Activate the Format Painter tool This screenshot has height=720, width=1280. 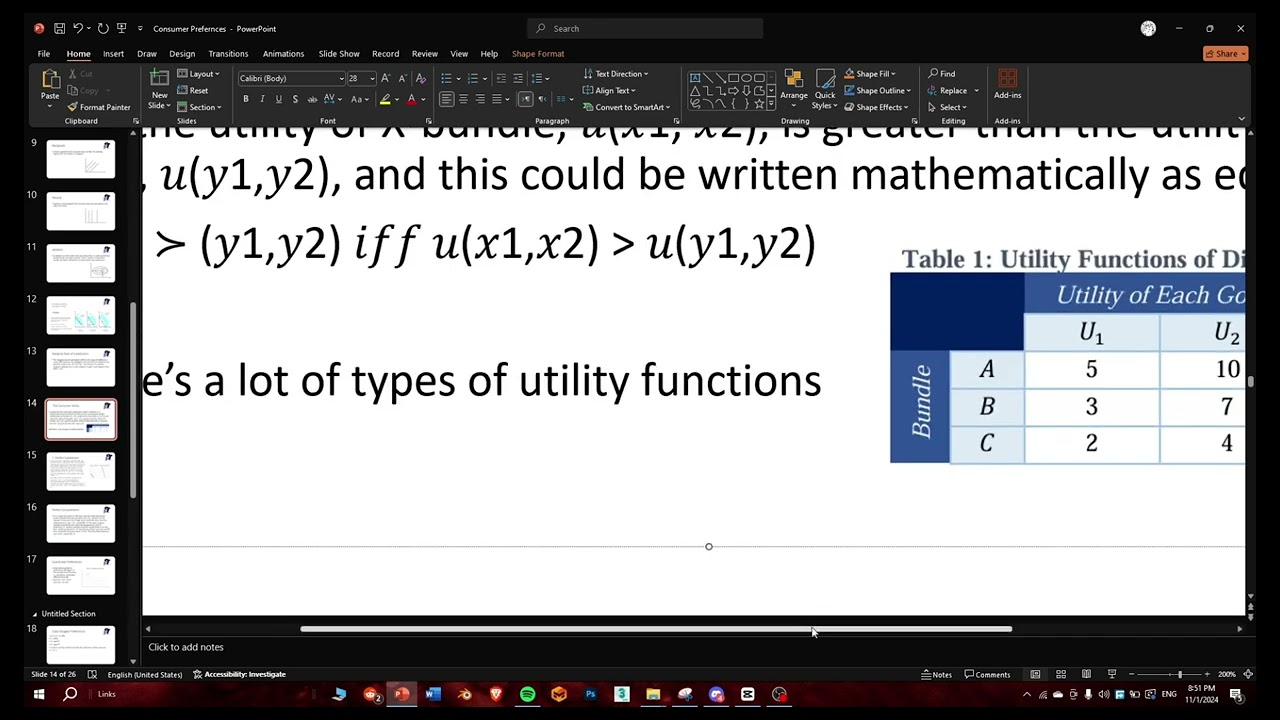[x=98, y=107]
